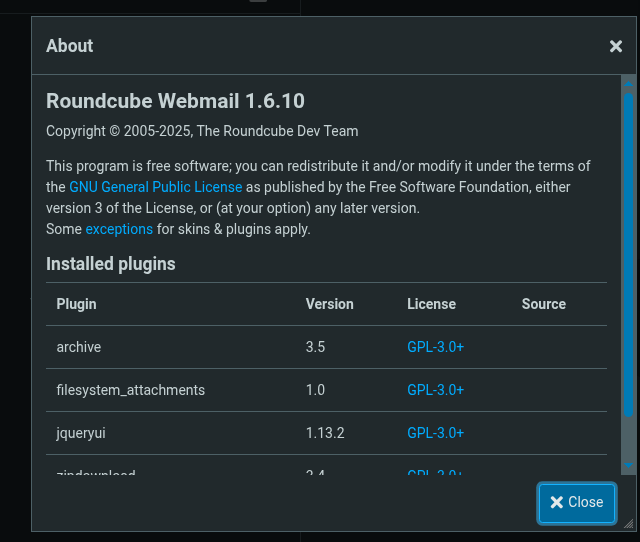The image size is (640, 542).
Task: Select the archive plugin name
Action: [79, 347]
